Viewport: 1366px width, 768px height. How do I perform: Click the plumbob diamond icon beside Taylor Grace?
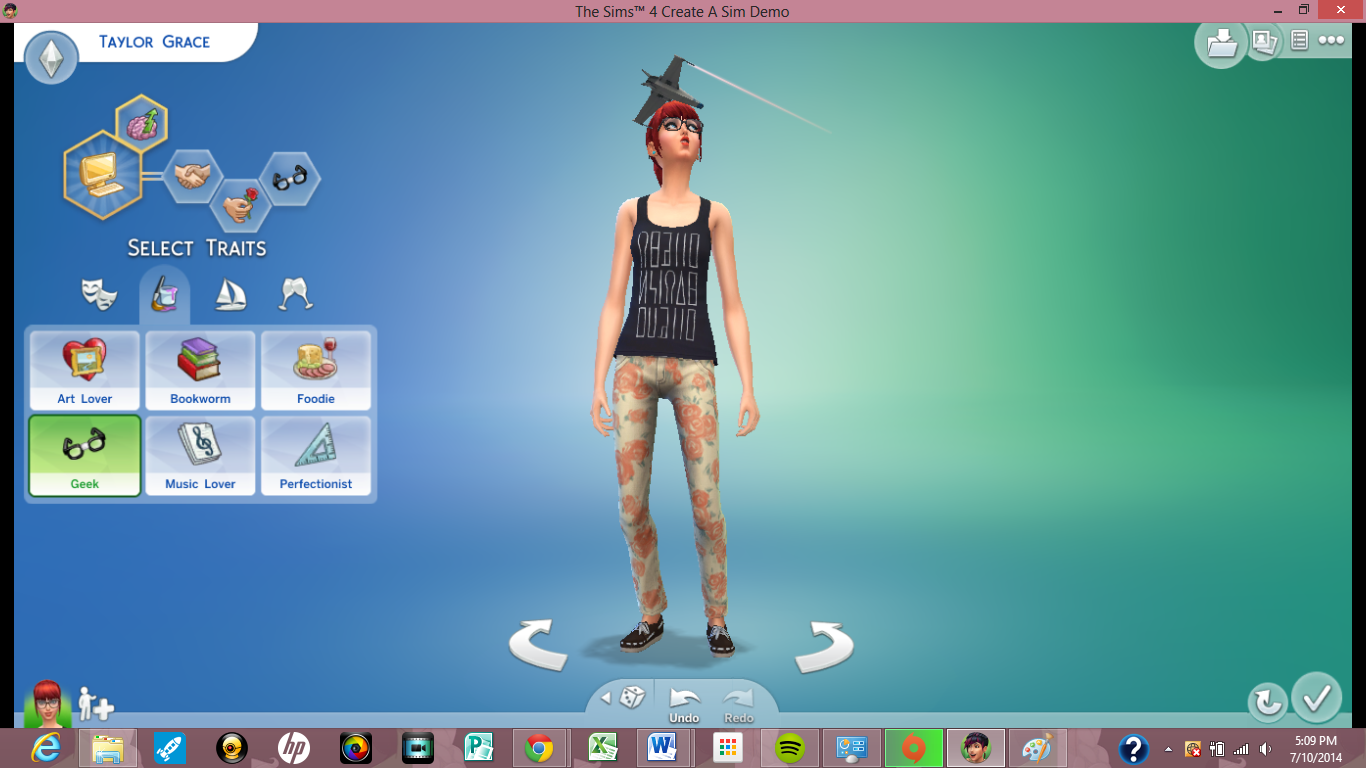click(51, 58)
